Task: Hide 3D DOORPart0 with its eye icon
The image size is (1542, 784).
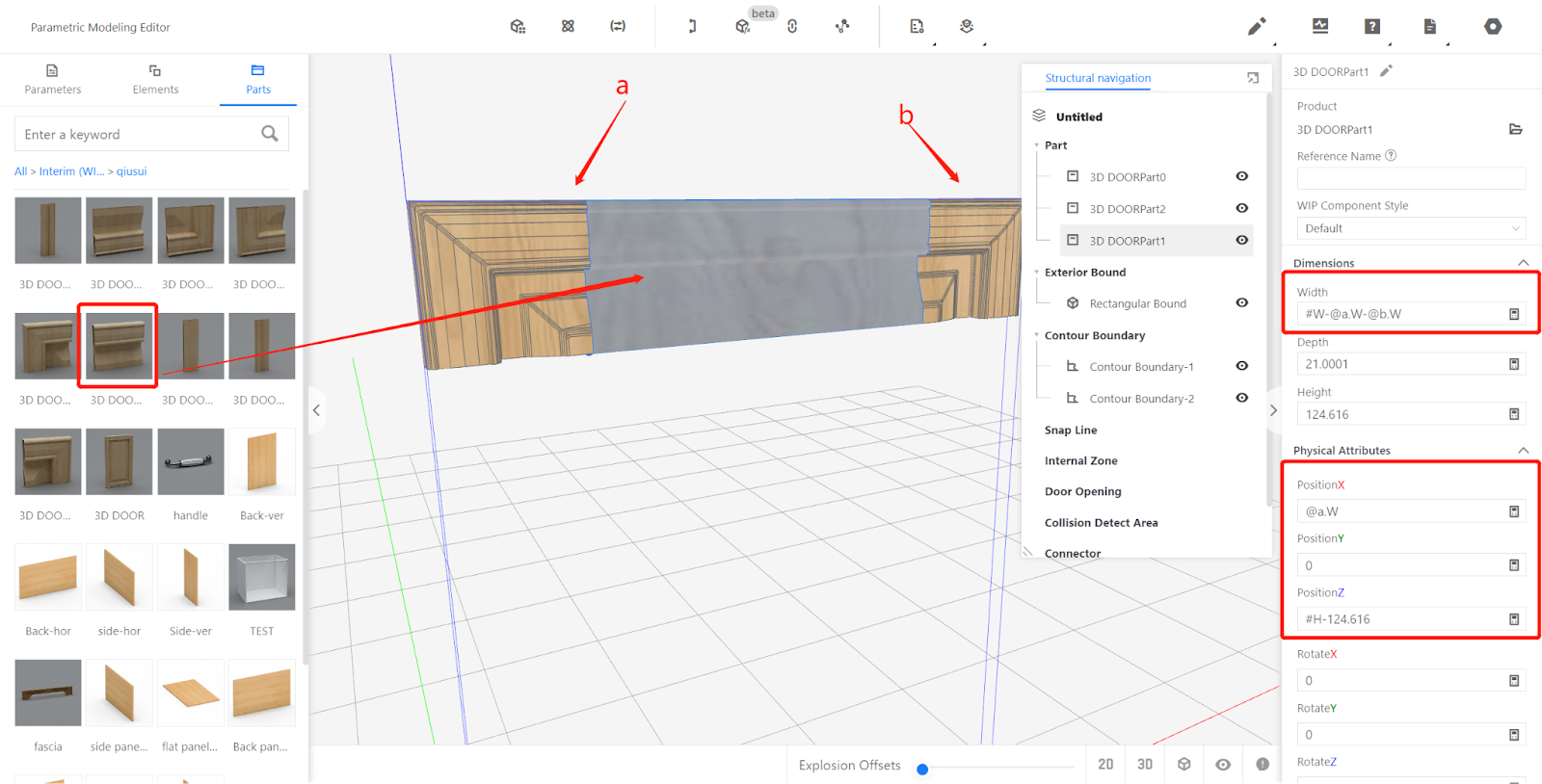Action: coord(1242,176)
